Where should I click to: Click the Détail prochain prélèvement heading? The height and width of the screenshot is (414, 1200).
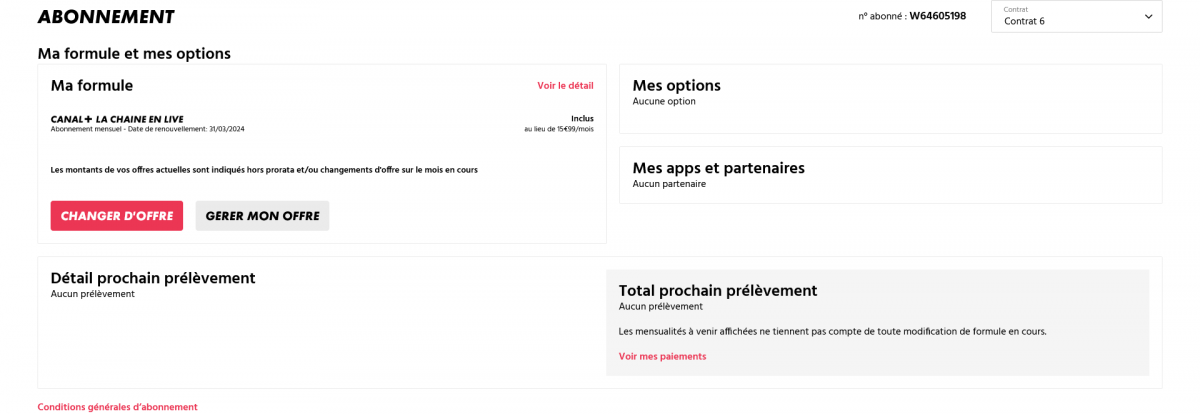[153, 278]
